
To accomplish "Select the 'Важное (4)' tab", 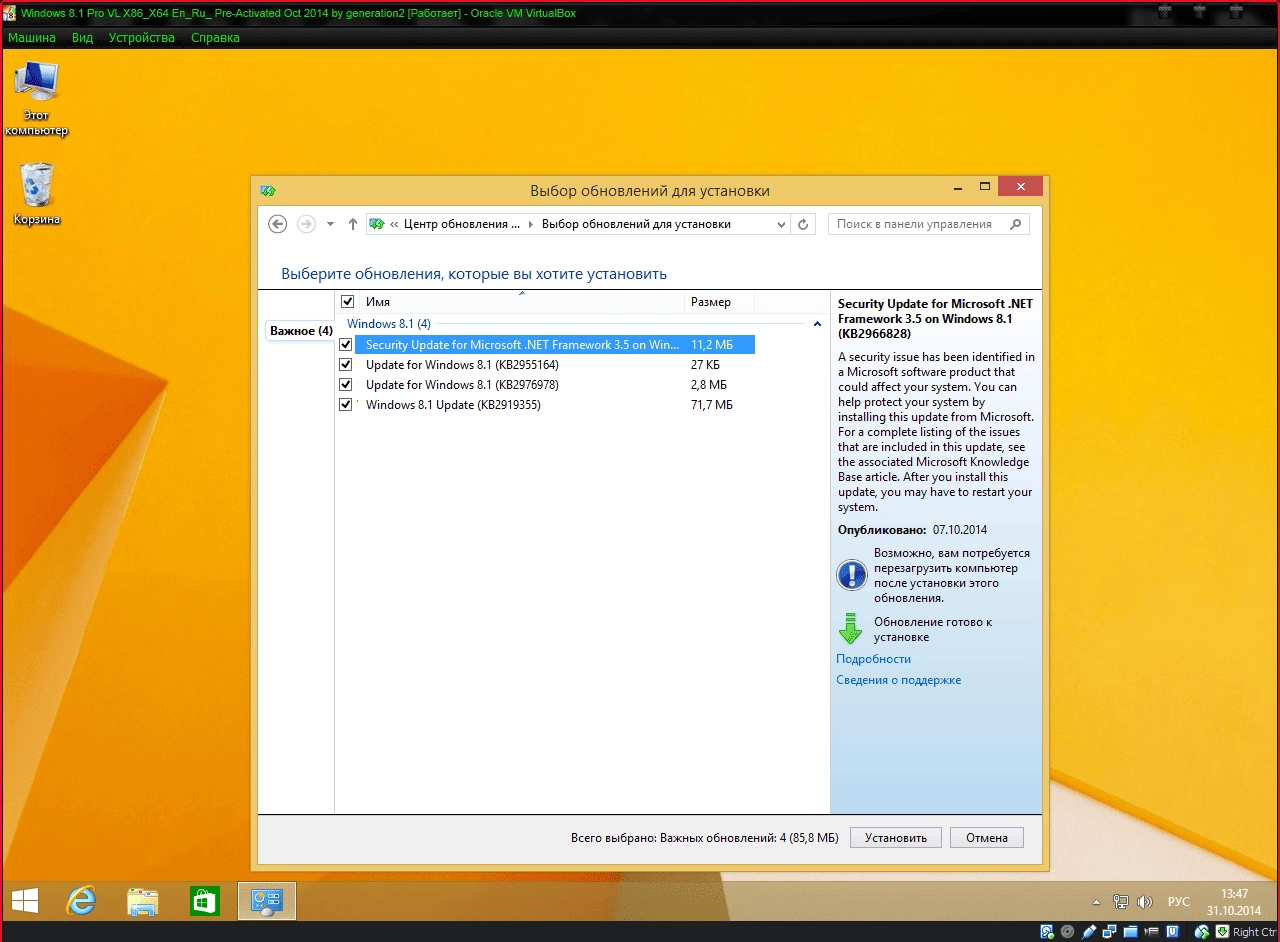I will [301, 331].
